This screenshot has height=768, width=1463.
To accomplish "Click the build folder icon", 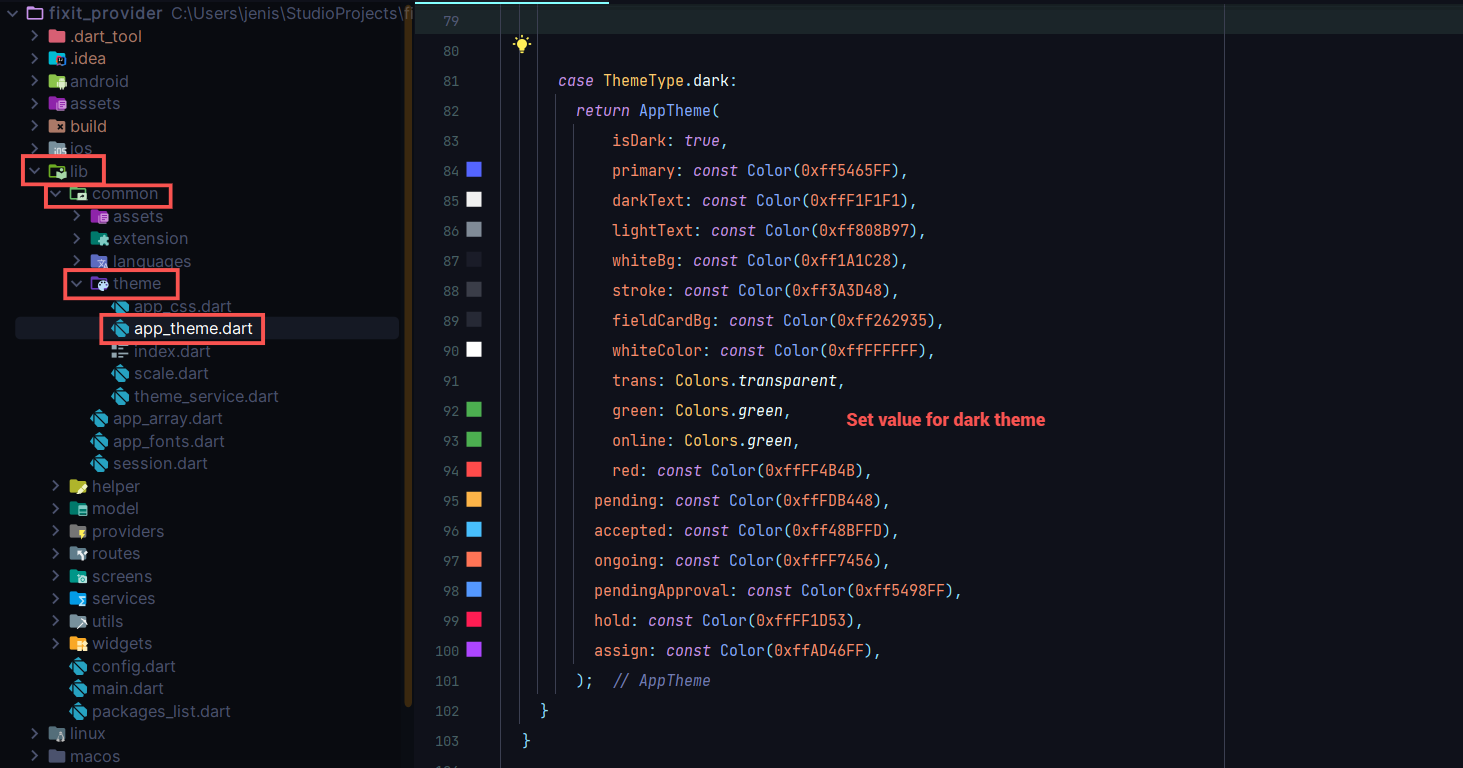I will tap(57, 127).
